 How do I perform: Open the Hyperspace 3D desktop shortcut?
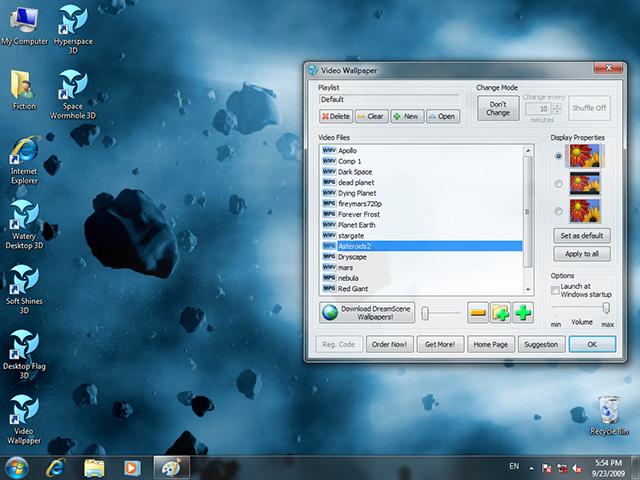73,29
